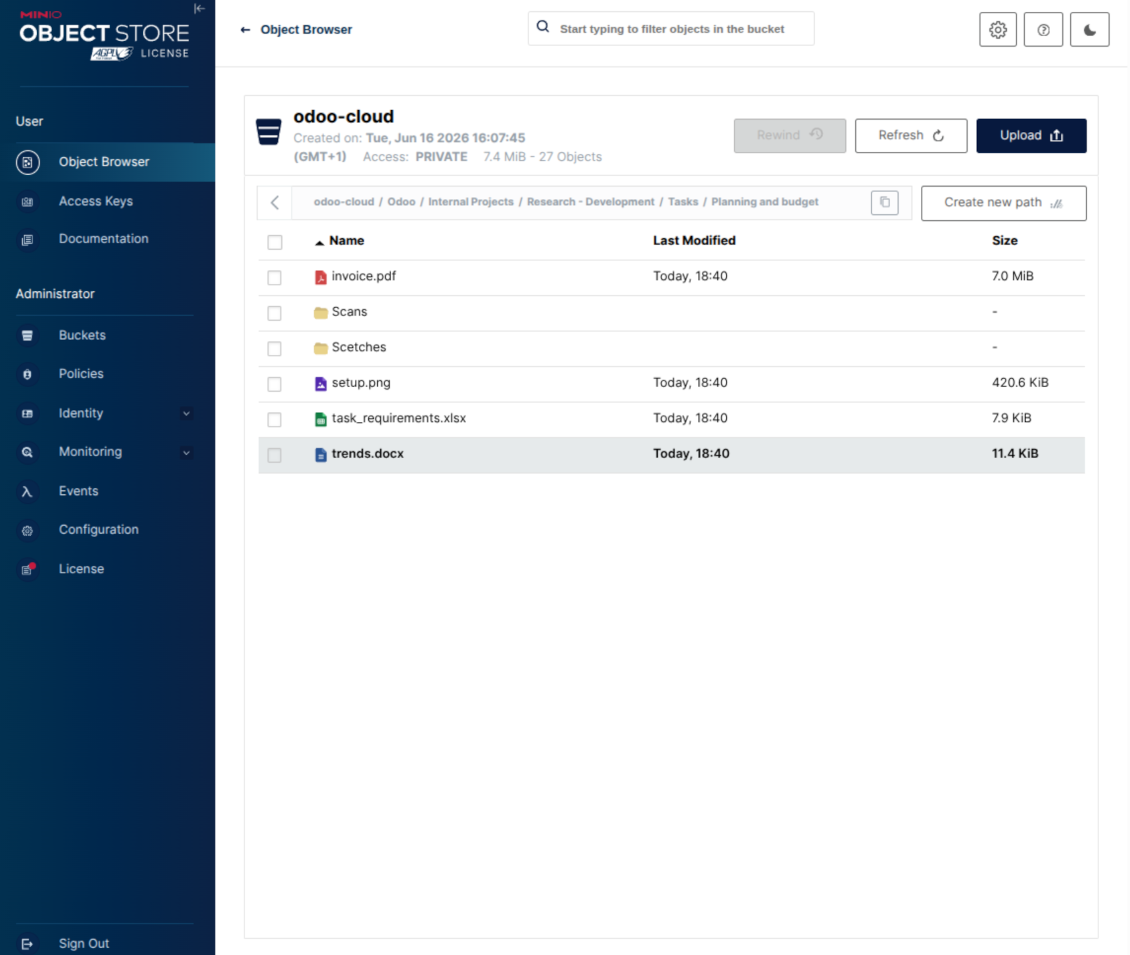Screen dimensions: 1130x955
Task: Navigate to Odoo breadcrumb
Action: [401, 202]
